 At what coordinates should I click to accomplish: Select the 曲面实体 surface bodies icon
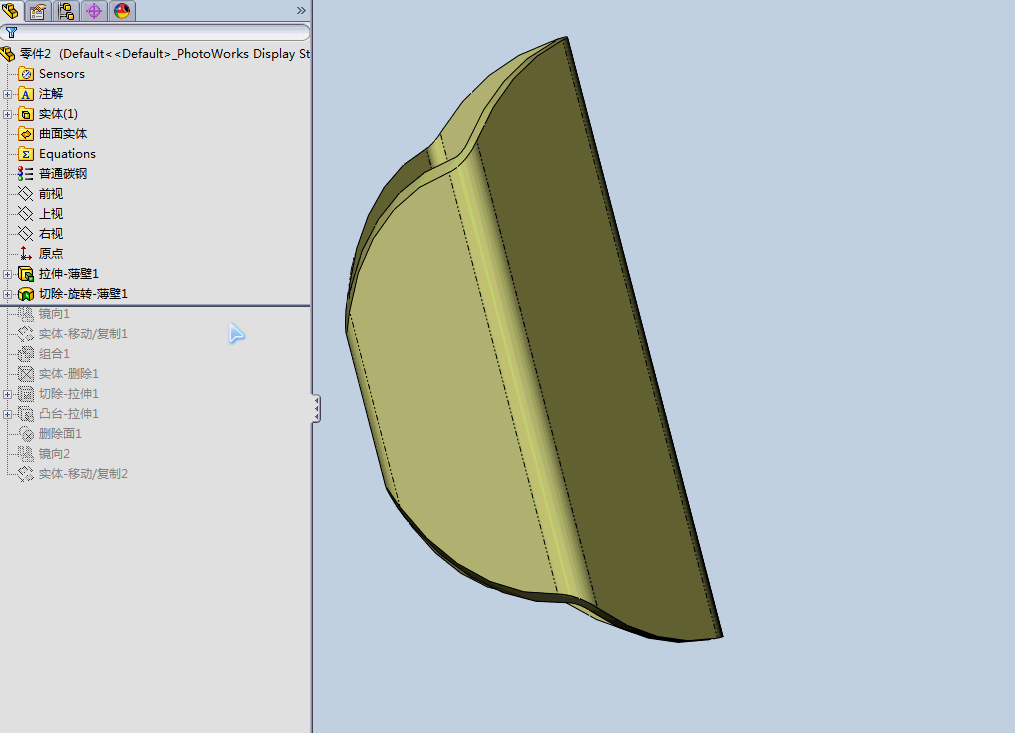(x=26, y=134)
